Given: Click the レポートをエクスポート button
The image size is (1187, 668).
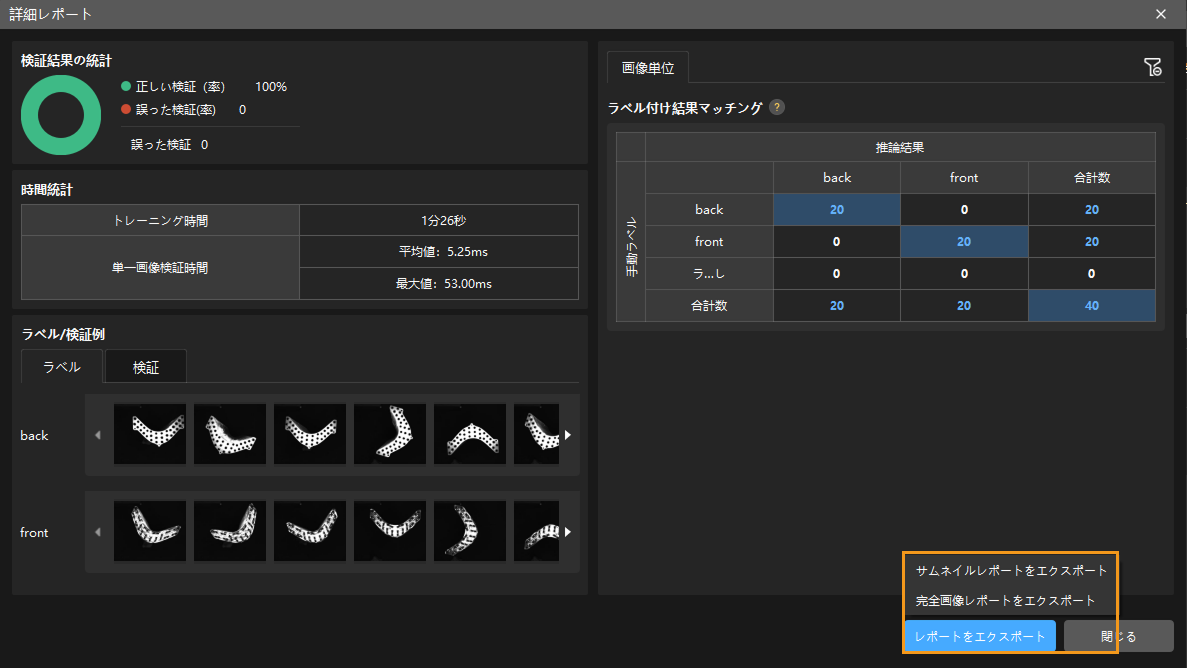Looking at the screenshot, I should pos(980,636).
